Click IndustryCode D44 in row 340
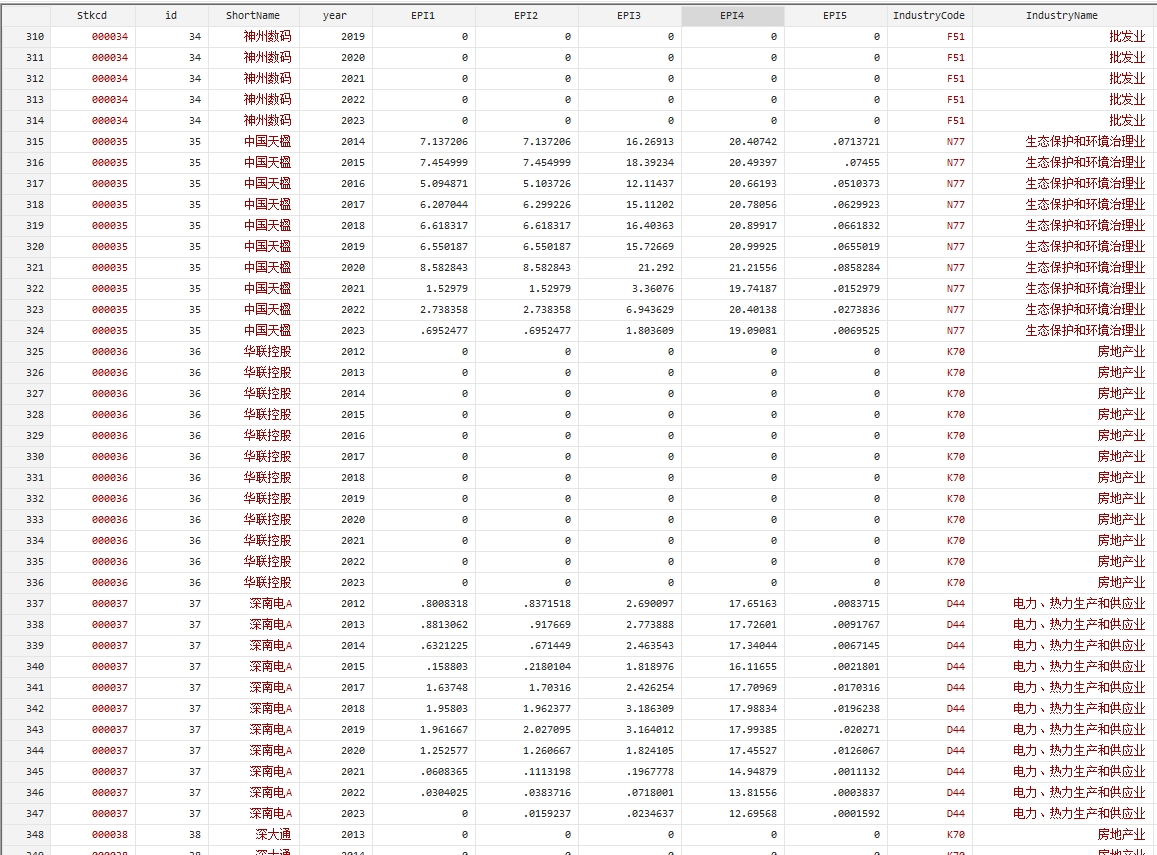This screenshot has width=1157, height=855. click(x=956, y=667)
